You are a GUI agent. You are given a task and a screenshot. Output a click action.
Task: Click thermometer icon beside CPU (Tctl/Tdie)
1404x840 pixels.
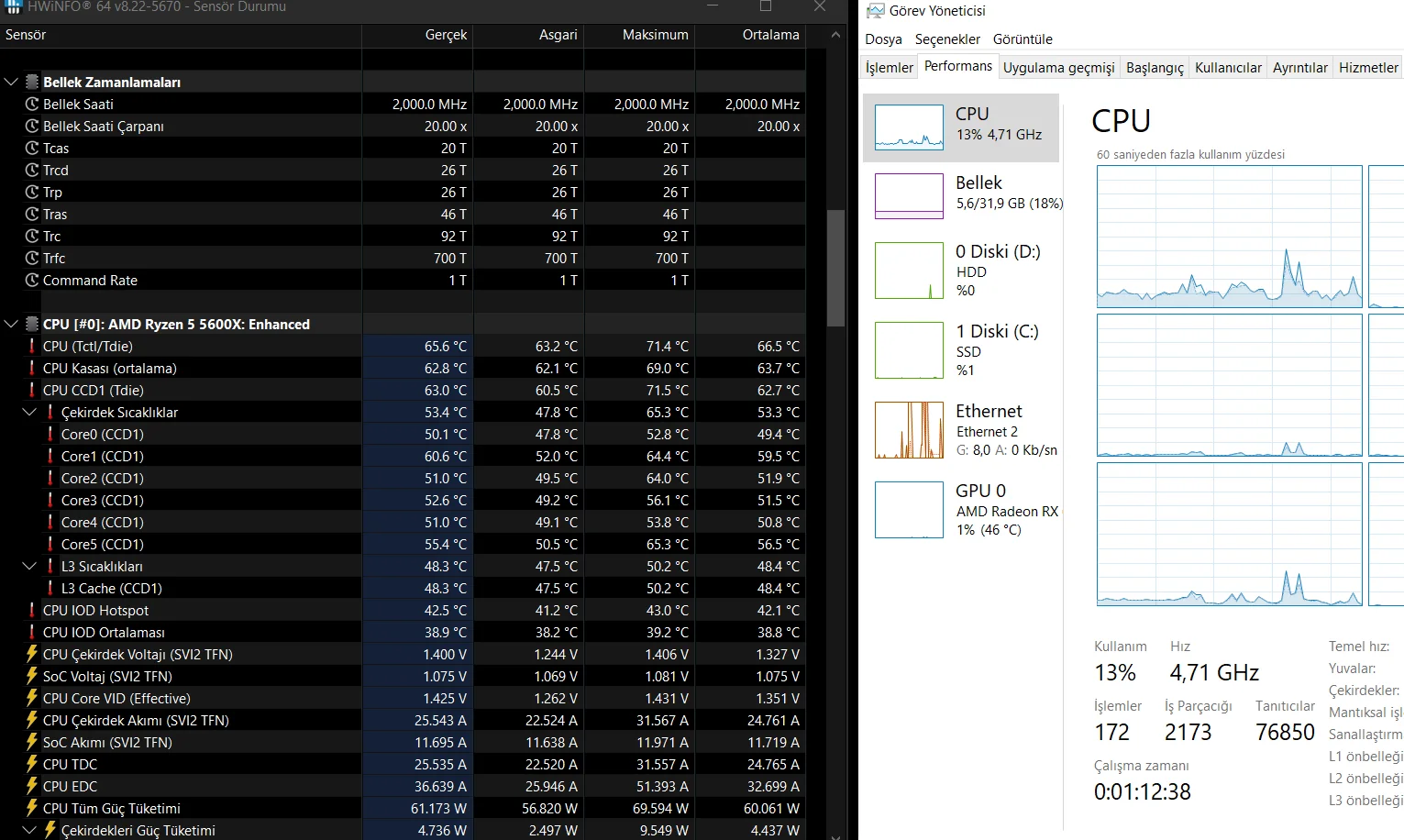(32, 347)
